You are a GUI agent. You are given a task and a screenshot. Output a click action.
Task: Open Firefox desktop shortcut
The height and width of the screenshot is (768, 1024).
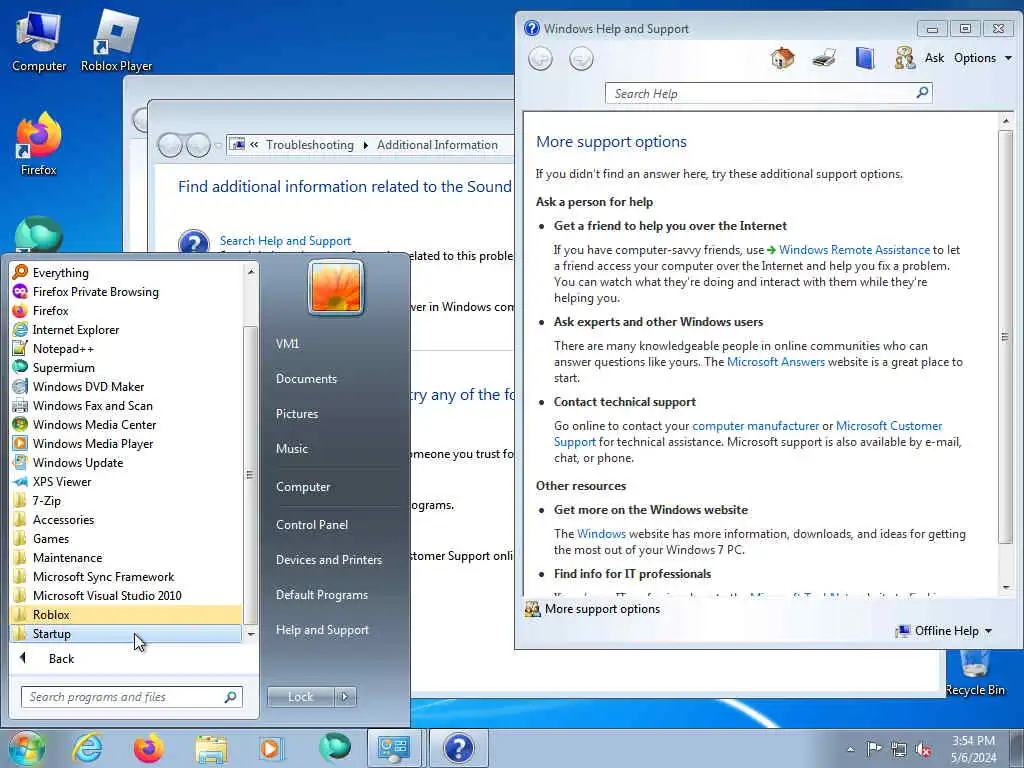click(x=39, y=144)
